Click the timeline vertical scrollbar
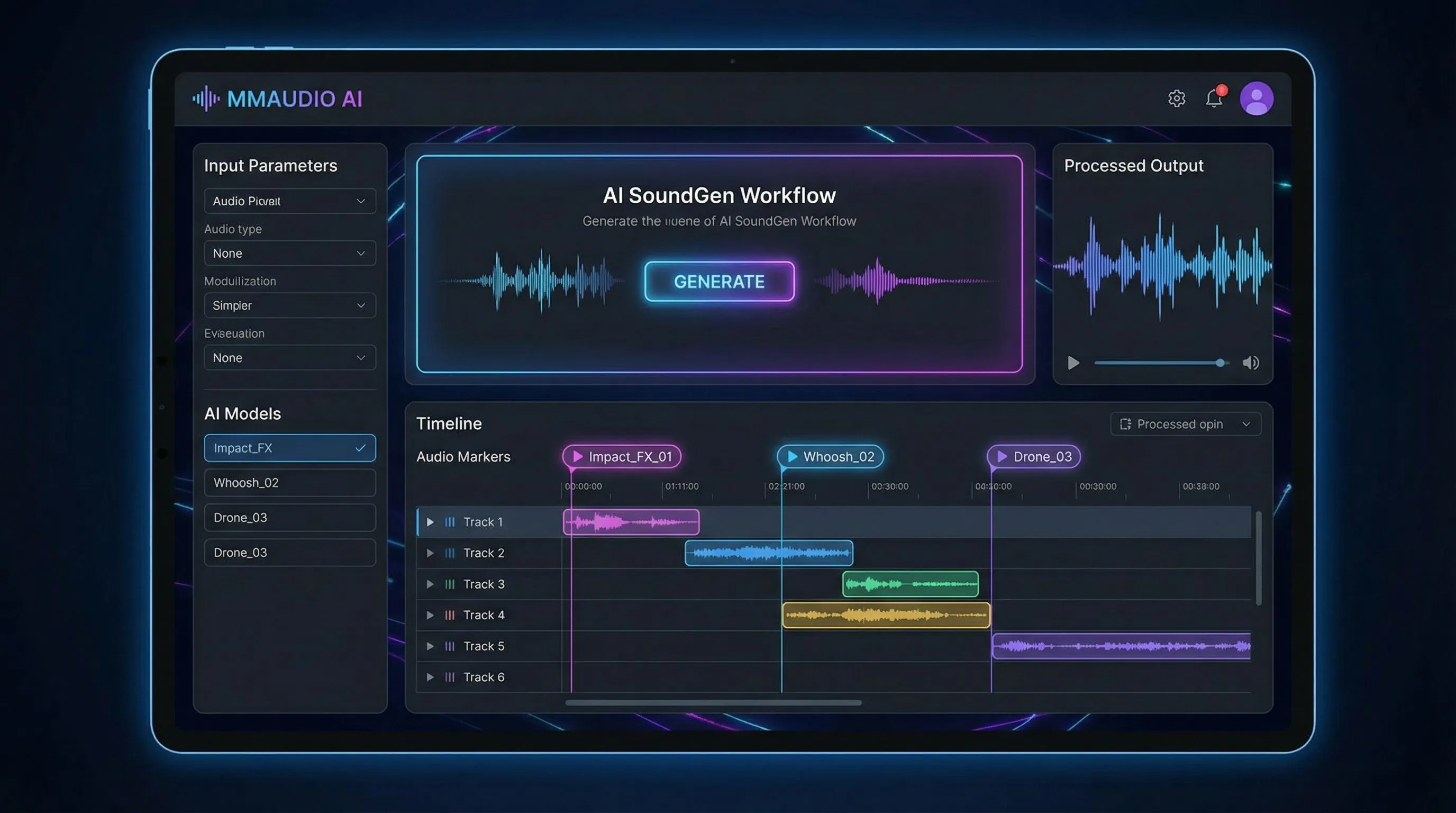 click(1258, 558)
